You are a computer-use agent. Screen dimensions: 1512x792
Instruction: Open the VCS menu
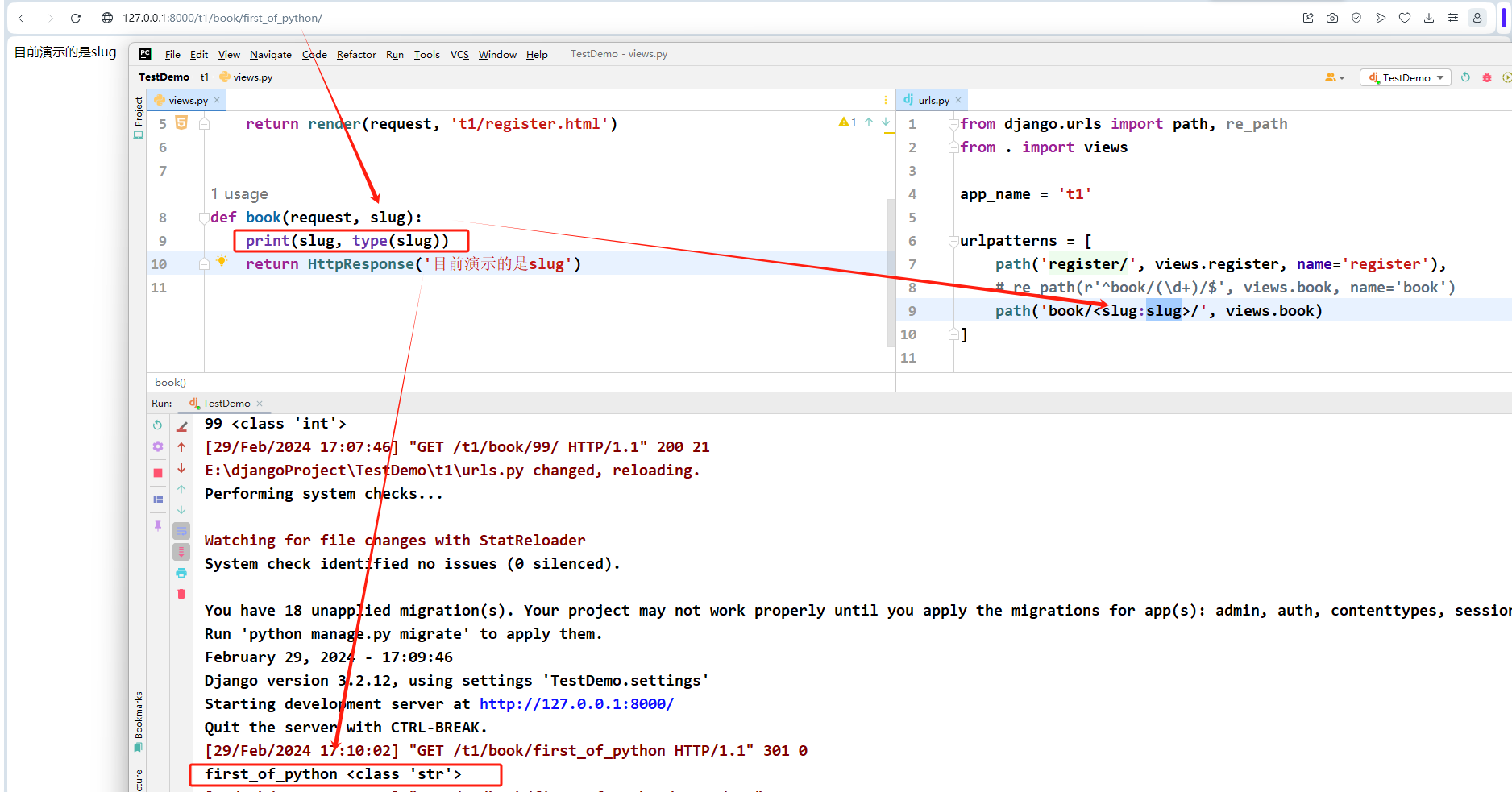(459, 55)
